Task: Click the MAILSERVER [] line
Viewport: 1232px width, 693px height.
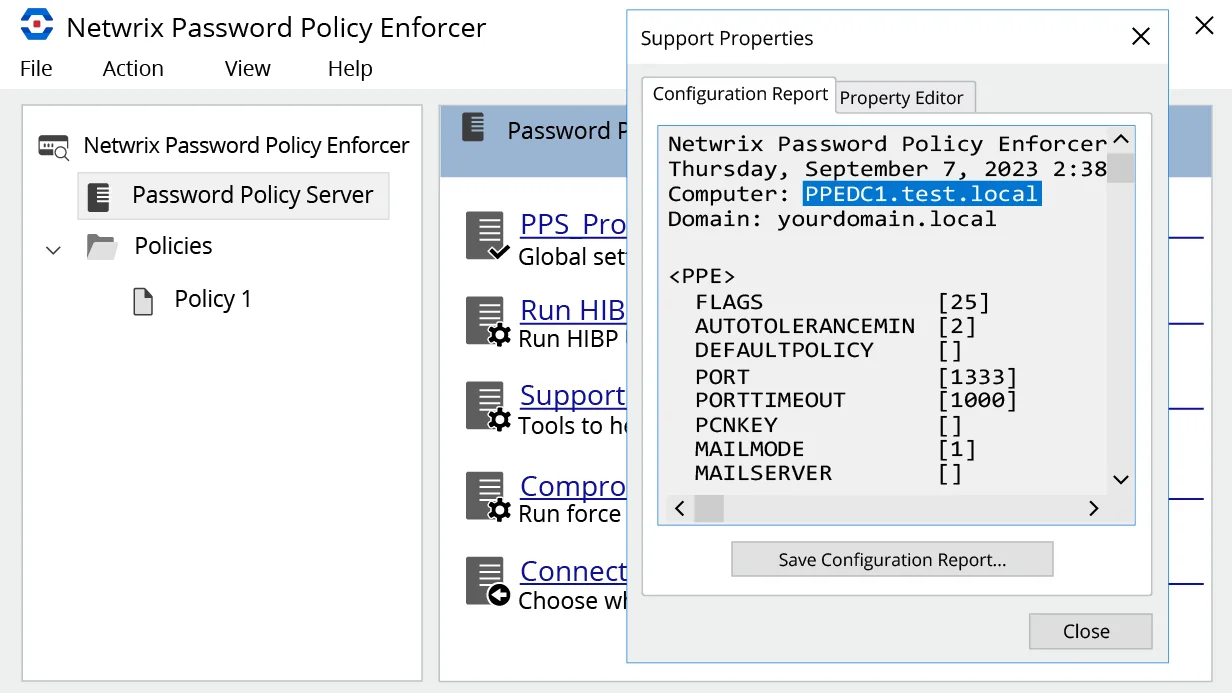Action: pyautogui.click(x=828, y=474)
